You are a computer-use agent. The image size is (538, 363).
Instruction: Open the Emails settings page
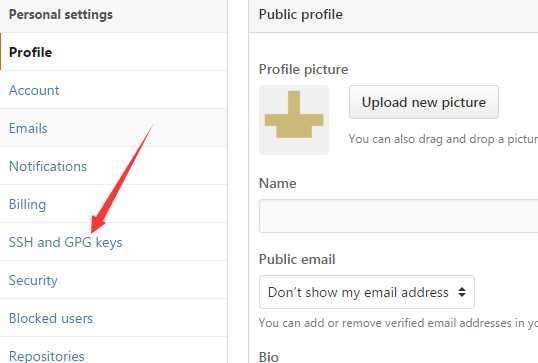[x=113, y=128]
